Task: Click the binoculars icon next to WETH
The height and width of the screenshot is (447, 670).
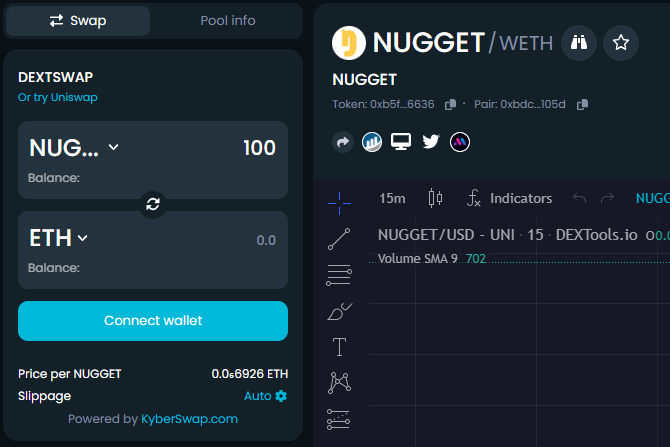Action: coord(579,43)
